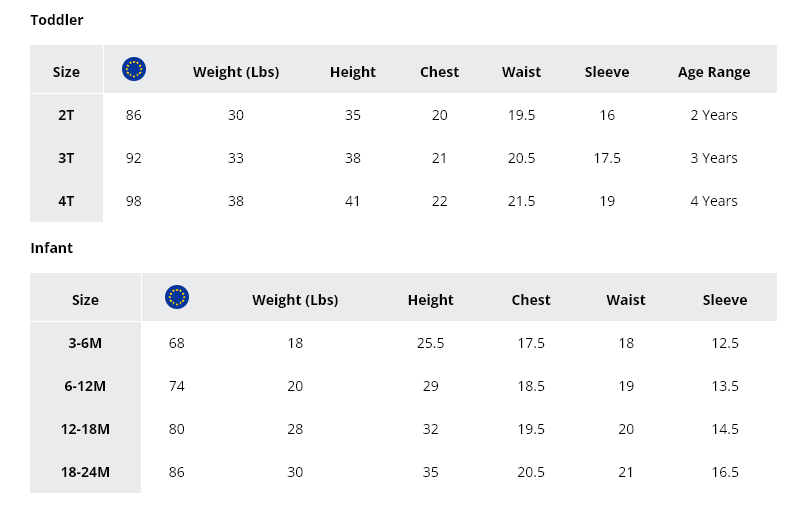Screen dimensions: 806x521
Task: Click the Sleeve header in Infant table
Action: [725, 300]
